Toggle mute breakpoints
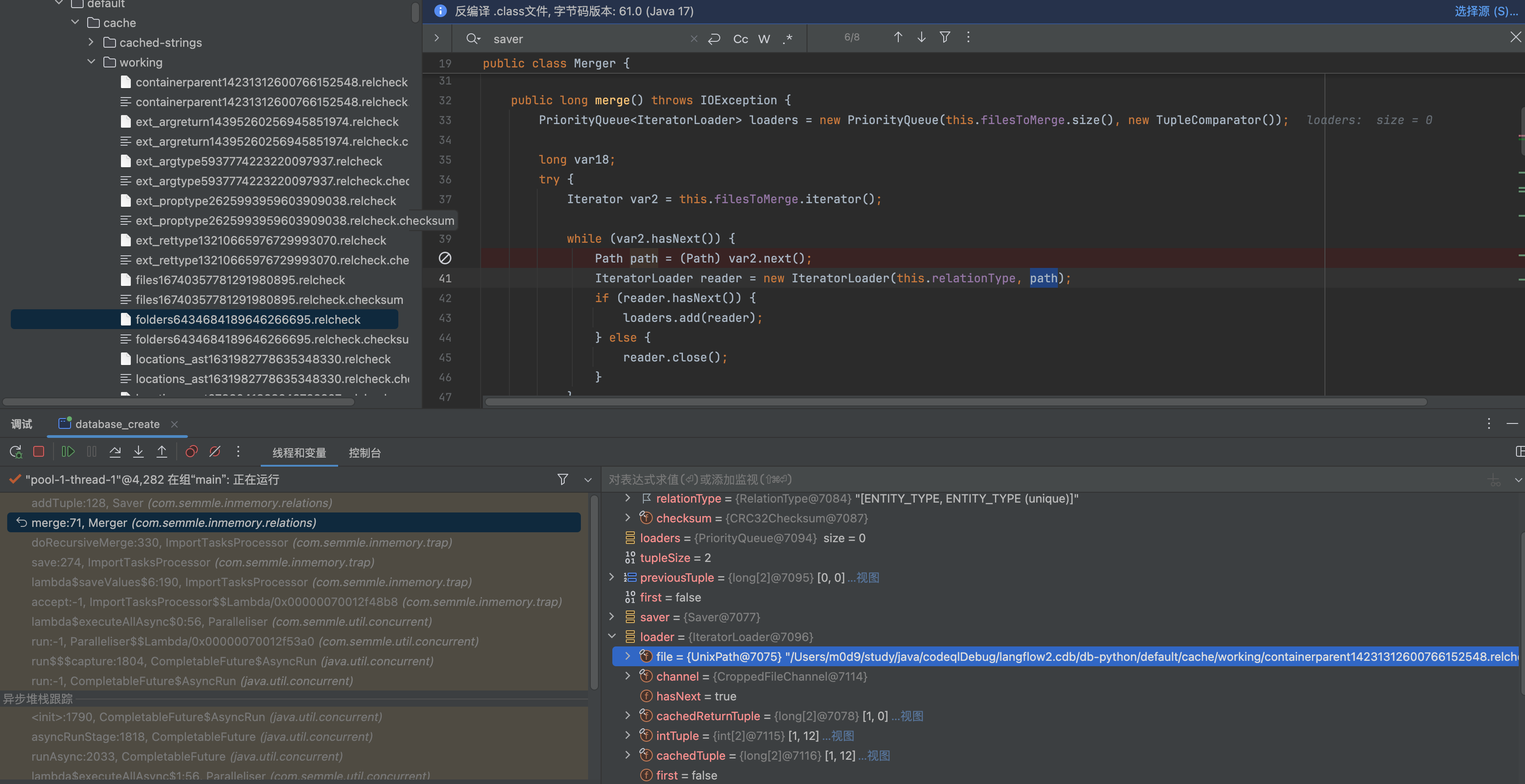Image resolution: width=1525 pixels, height=784 pixels. 215,452
